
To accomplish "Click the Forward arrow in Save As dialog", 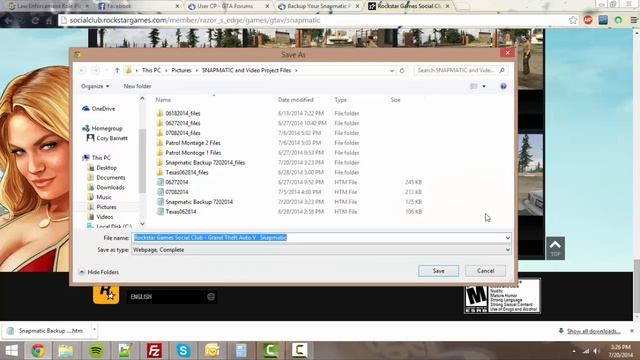I will pos(95,71).
